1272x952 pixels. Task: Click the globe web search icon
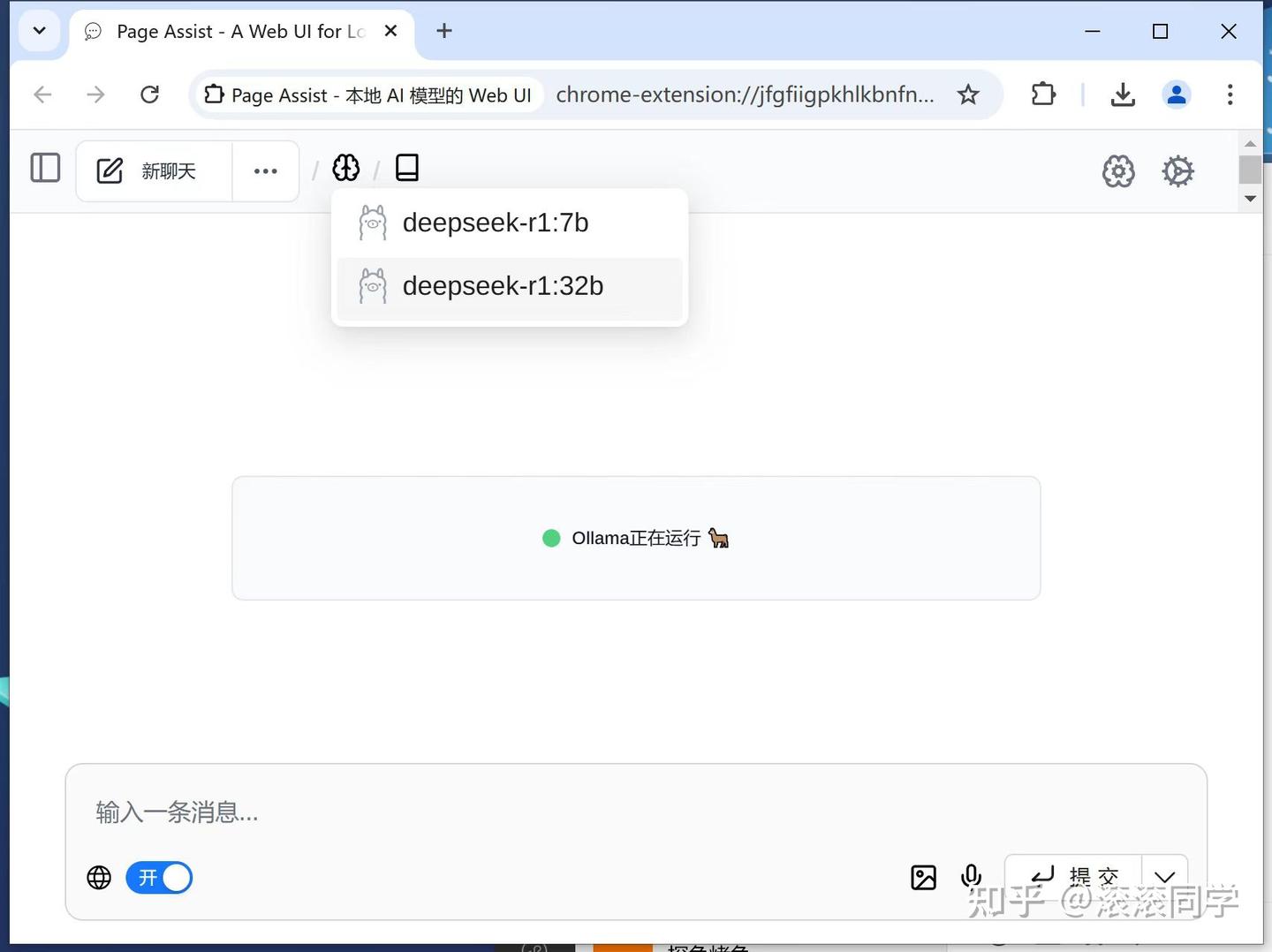click(98, 877)
